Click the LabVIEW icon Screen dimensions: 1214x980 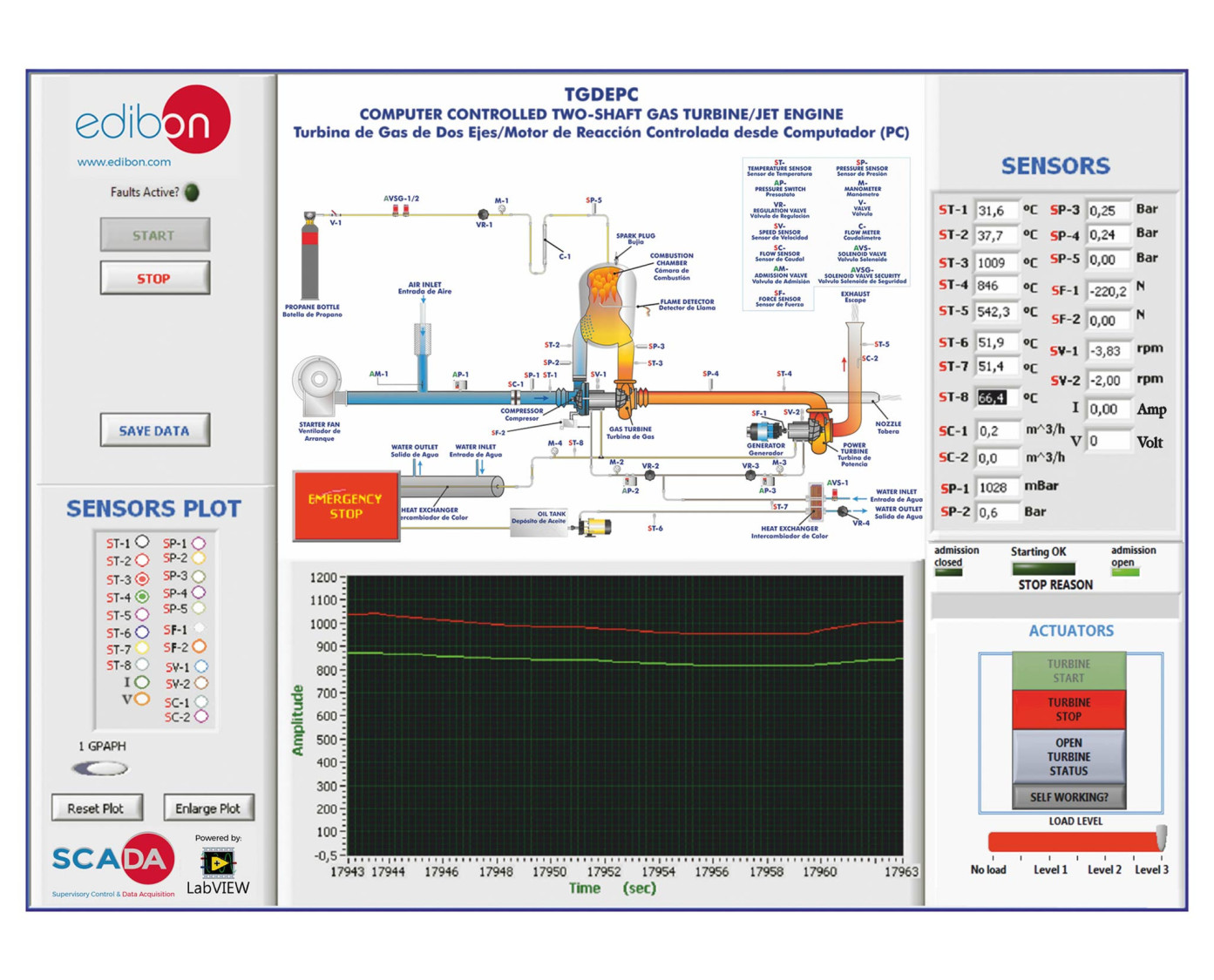[218, 862]
